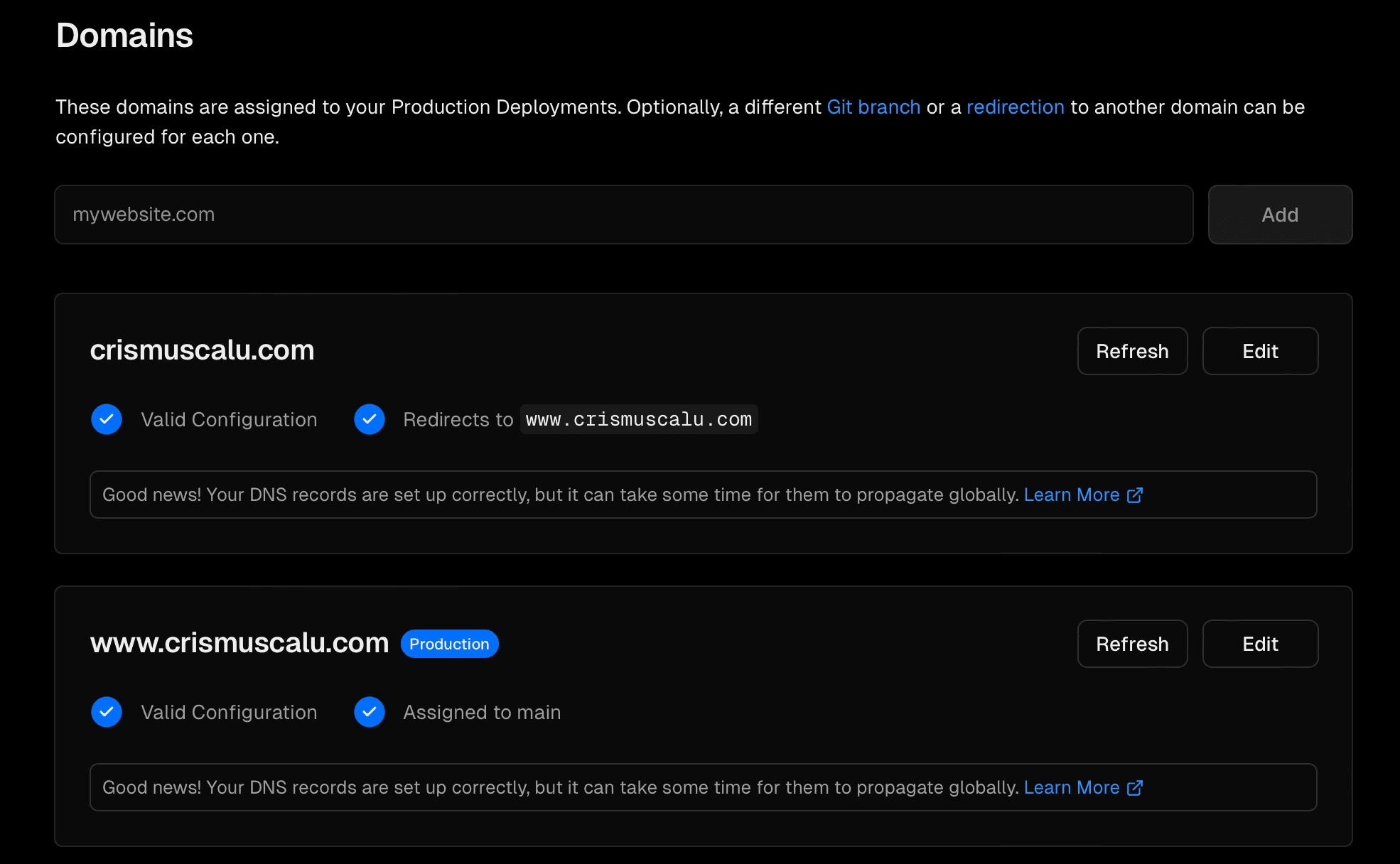Open the Git branch link

[x=873, y=107]
